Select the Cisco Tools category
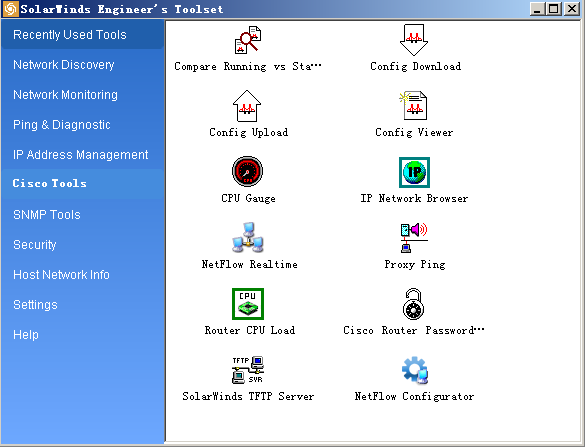585x447 pixels. pyautogui.click(x=82, y=184)
